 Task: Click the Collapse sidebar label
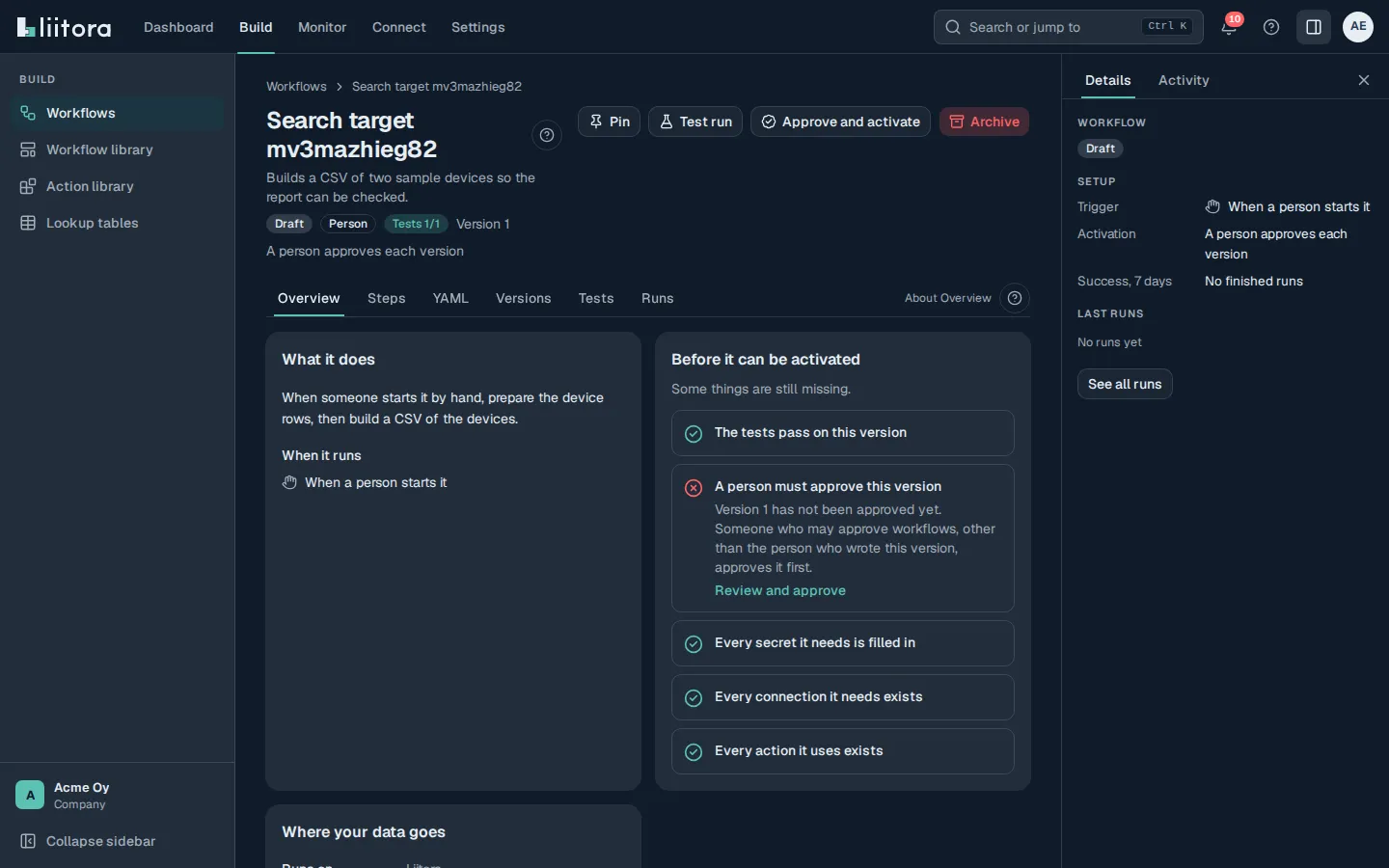pos(100,841)
